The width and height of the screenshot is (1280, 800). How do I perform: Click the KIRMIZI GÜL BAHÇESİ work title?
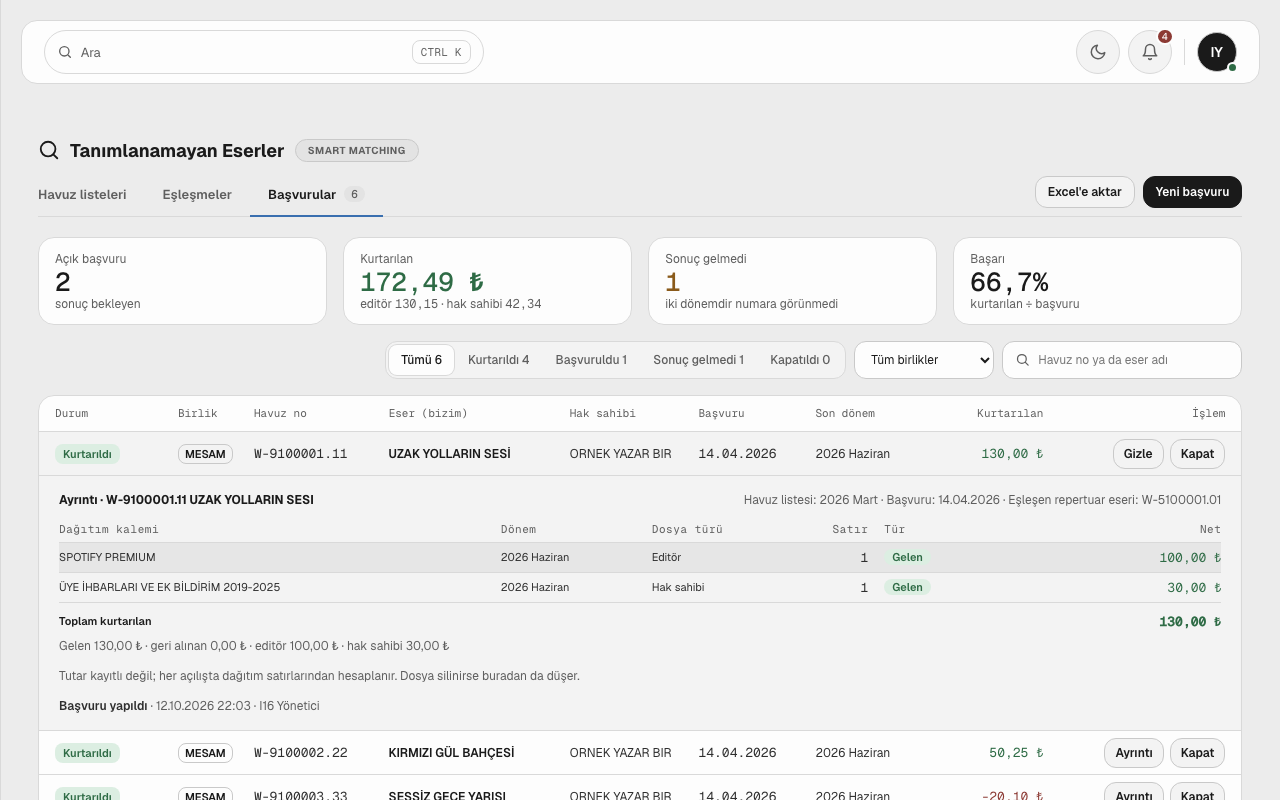[x=451, y=753]
